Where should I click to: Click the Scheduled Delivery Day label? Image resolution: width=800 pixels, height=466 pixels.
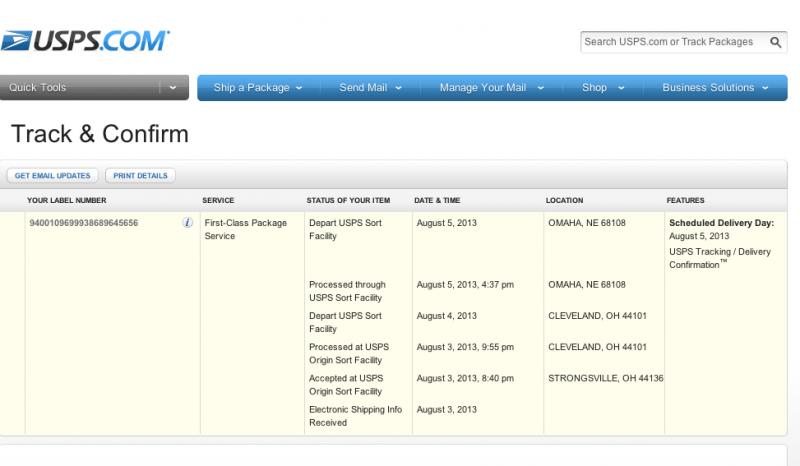pyautogui.click(x=721, y=223)
